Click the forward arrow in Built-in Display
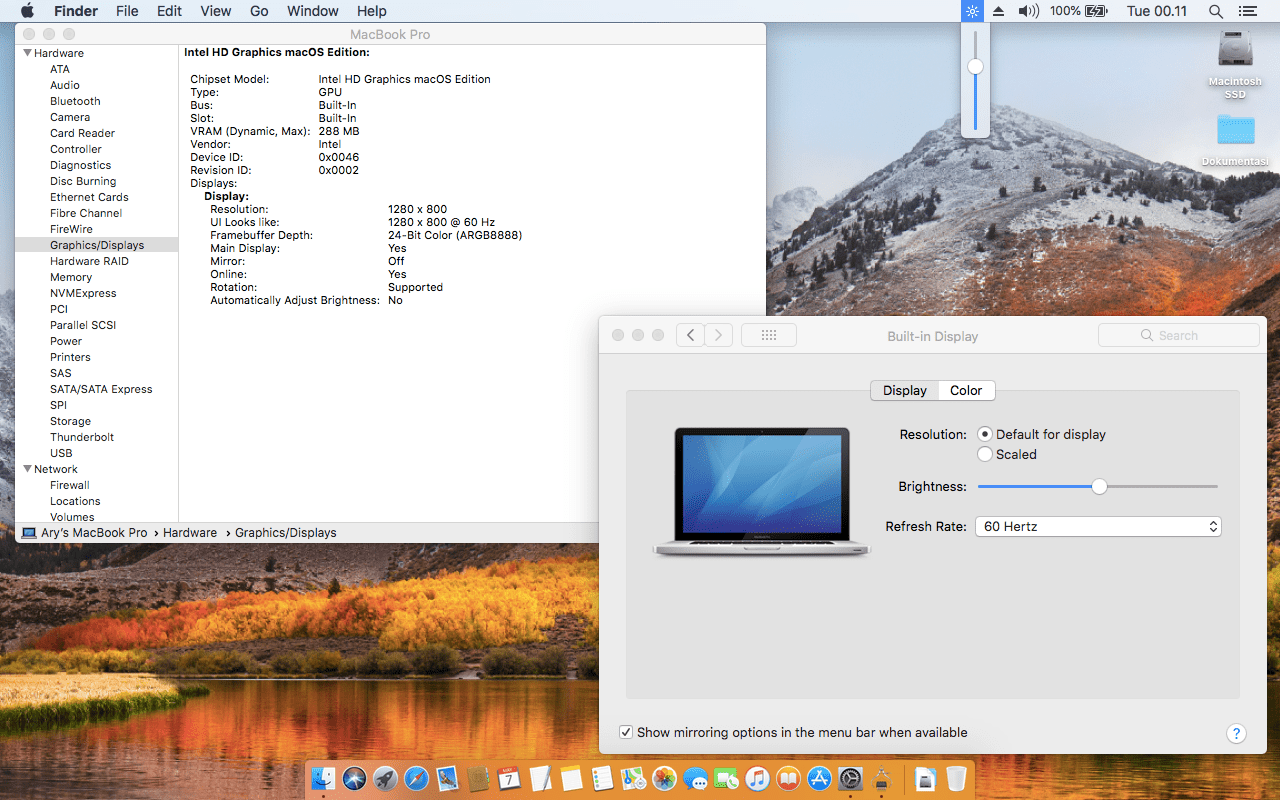Image resolution: width=1280 pixels, height=800 pixels. tap(719, 335)
